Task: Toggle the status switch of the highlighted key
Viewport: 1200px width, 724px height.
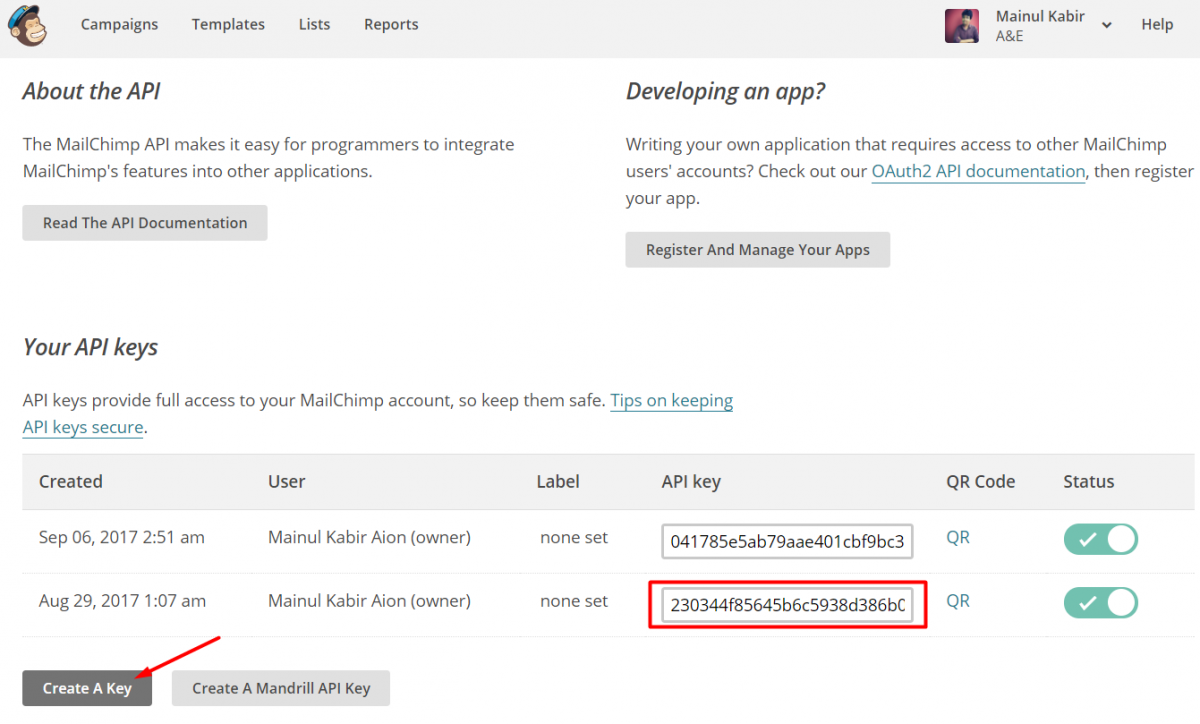Action: 1100,603
